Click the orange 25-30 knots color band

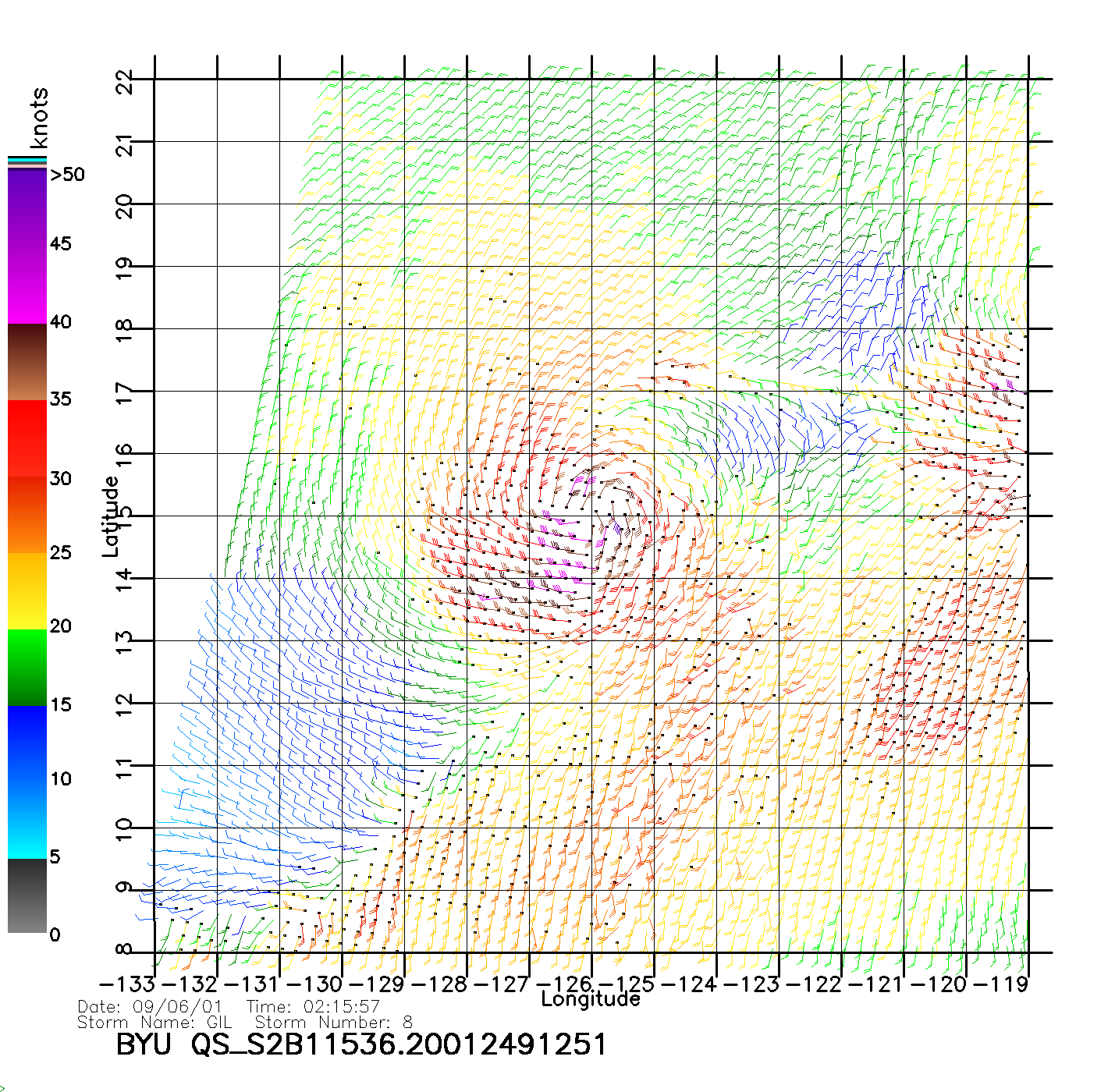pyautogui.click(x=27, y=515)
